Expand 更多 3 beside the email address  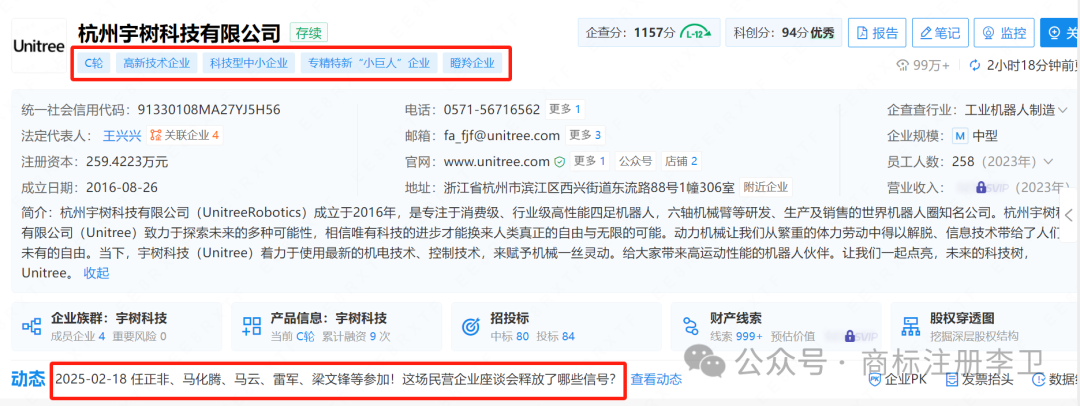click(585, 135)
